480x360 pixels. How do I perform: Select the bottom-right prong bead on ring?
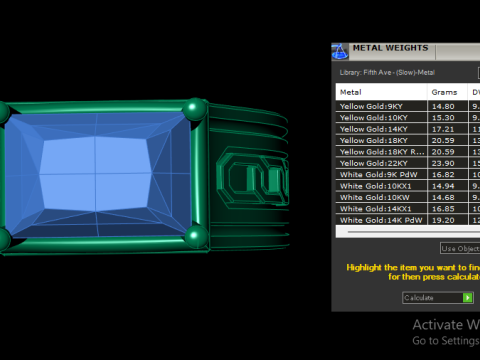coord(196,236)
